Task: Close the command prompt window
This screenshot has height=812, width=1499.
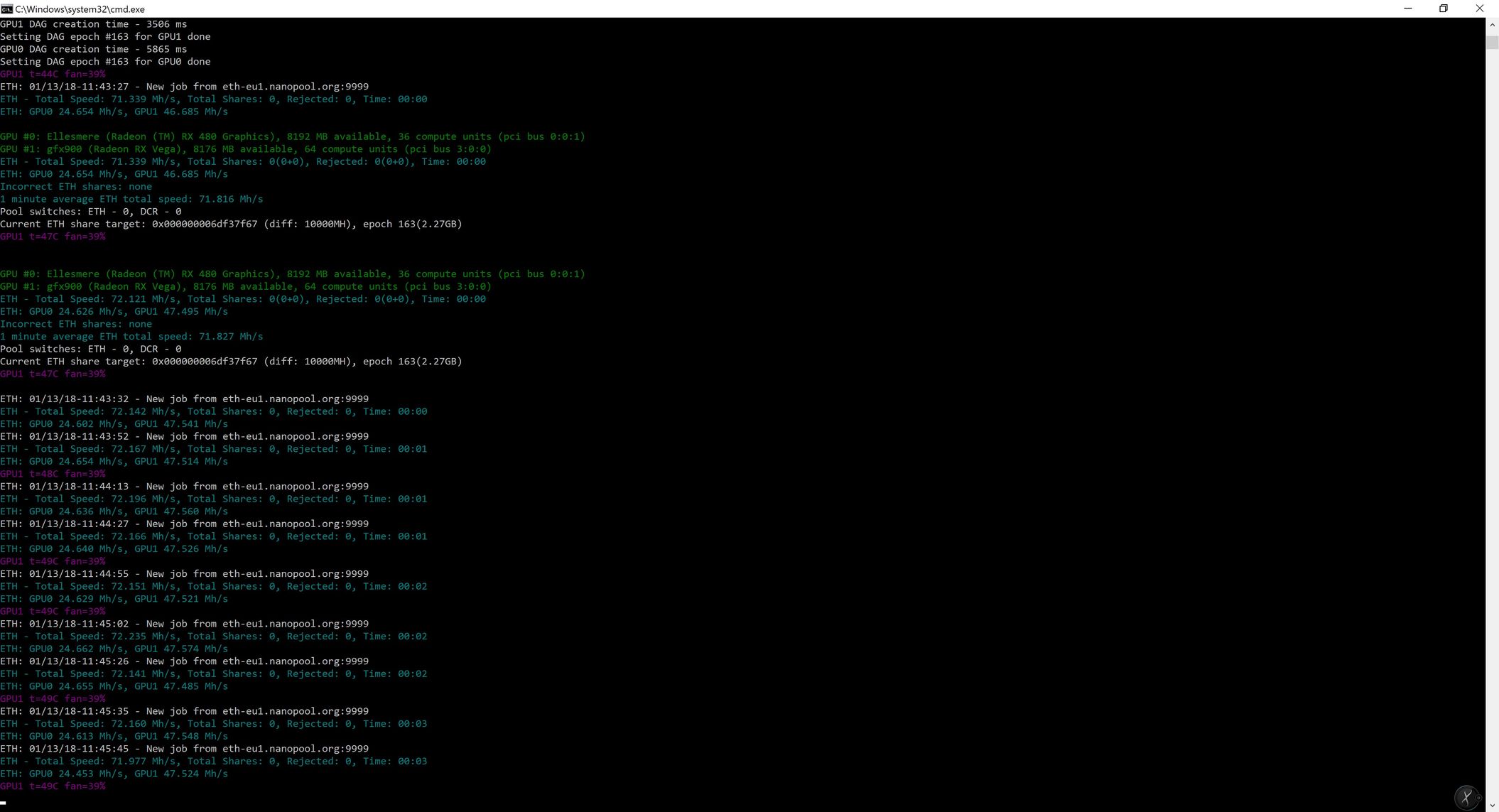Action: (x=1479, y=9)
